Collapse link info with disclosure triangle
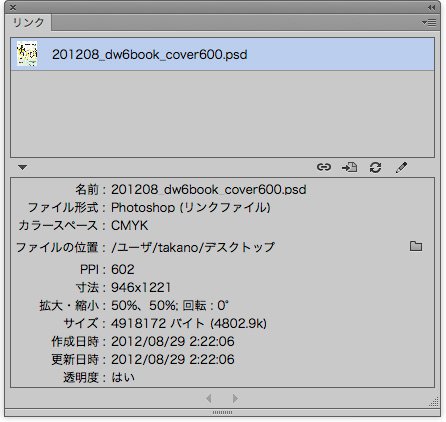446x422 pixels. point(22,167)
